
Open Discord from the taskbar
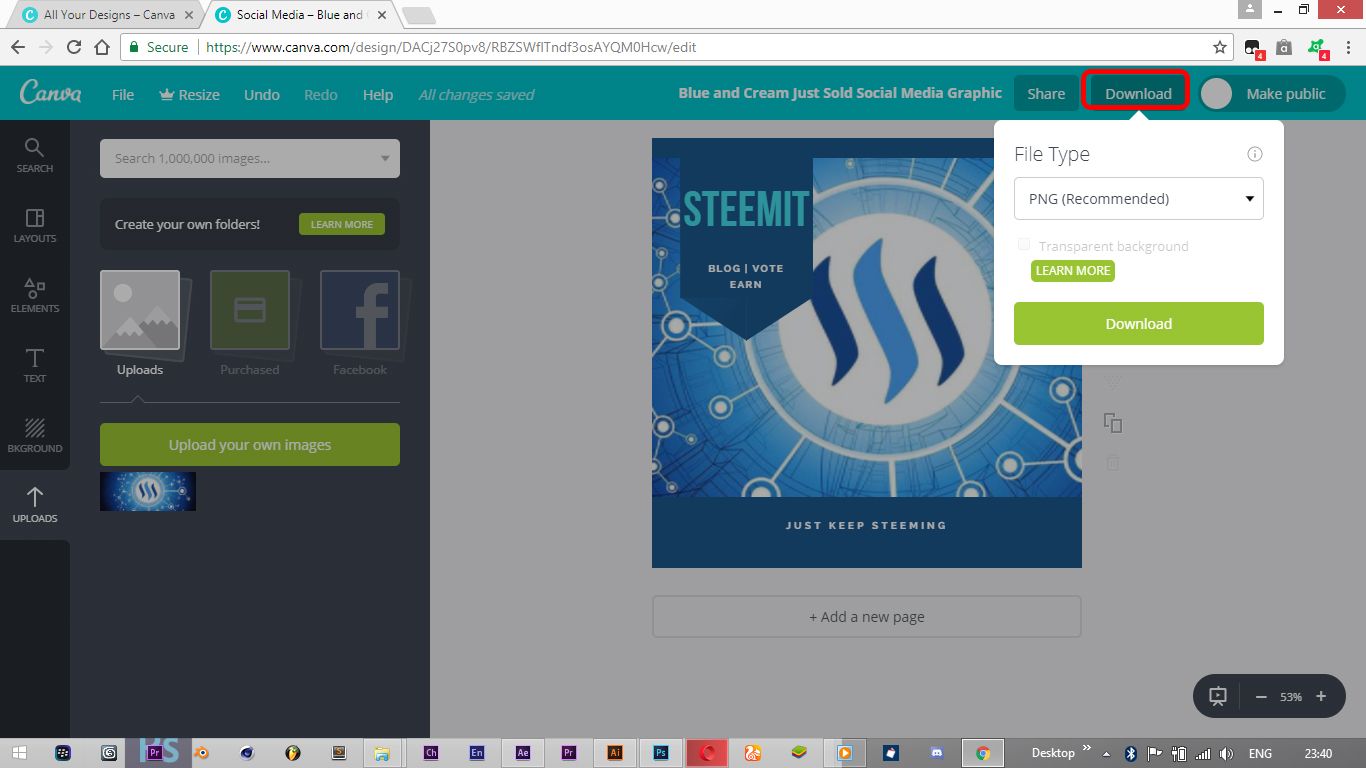click(936, 753)
